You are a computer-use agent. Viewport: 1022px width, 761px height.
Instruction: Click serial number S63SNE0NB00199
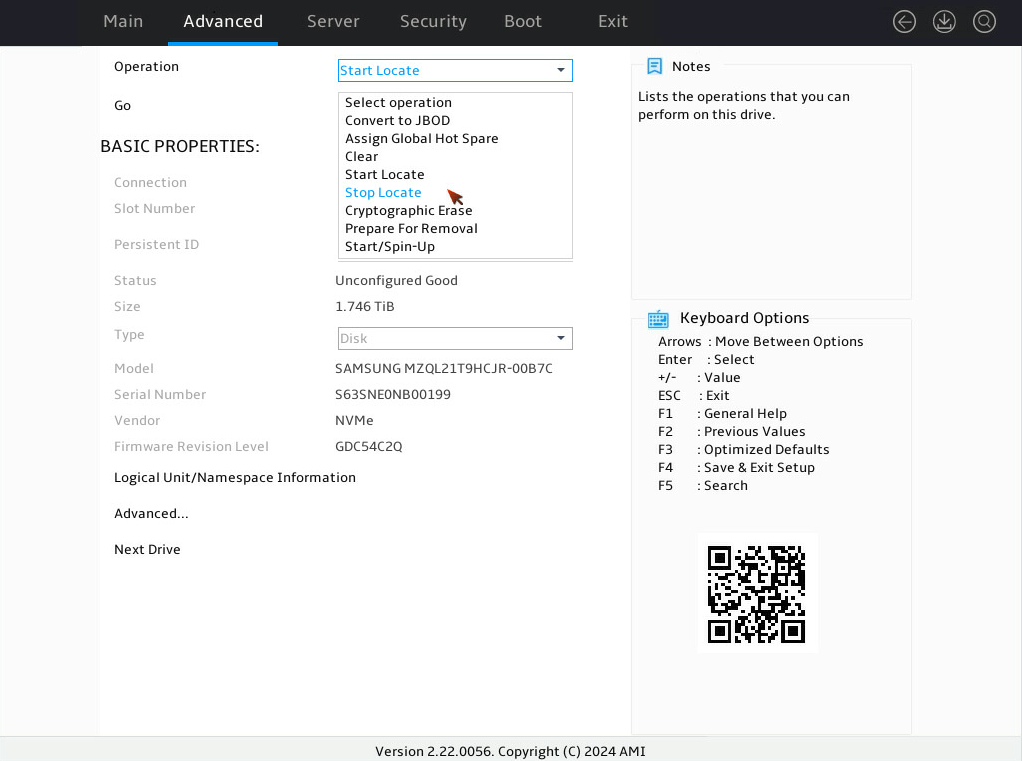[x=393, y=395]
